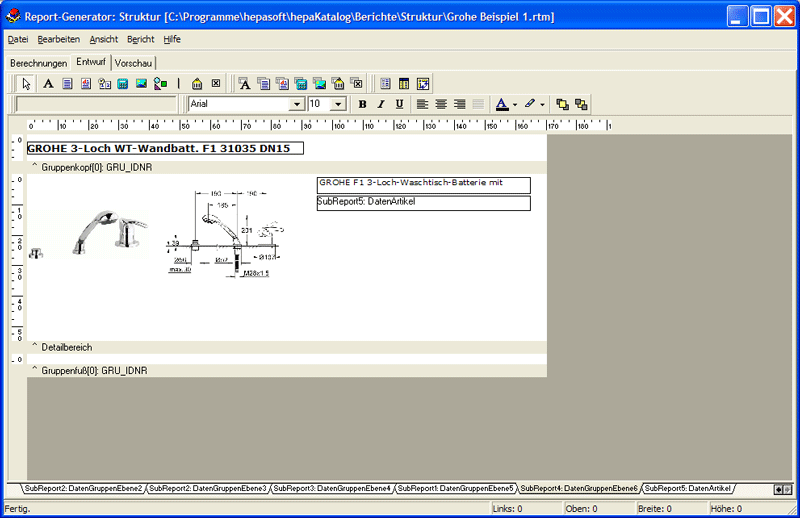The width and height of the screenshot is (800, 518).
Task: Open the Datei menu
Action: (18, 39)
